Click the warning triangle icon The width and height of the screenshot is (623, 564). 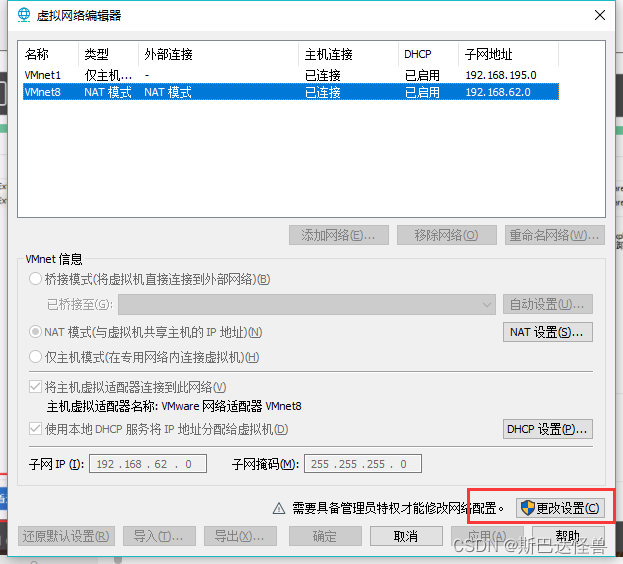[279, 508]
